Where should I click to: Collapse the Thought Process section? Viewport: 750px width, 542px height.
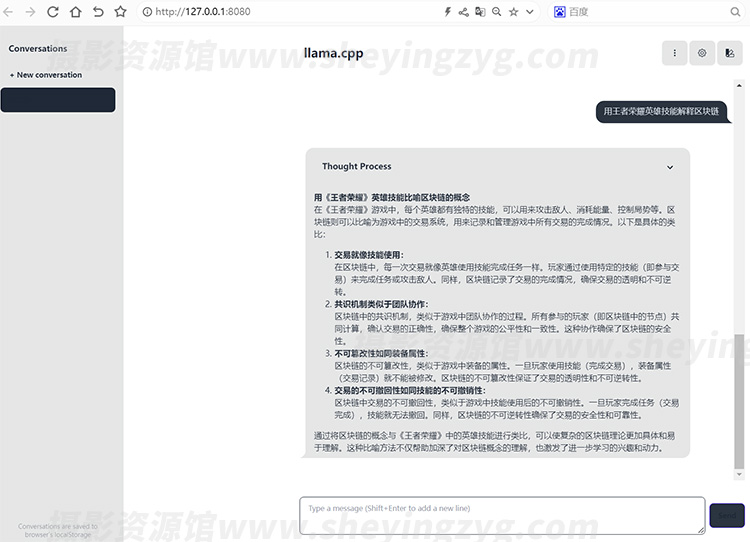tap(670, 167)
